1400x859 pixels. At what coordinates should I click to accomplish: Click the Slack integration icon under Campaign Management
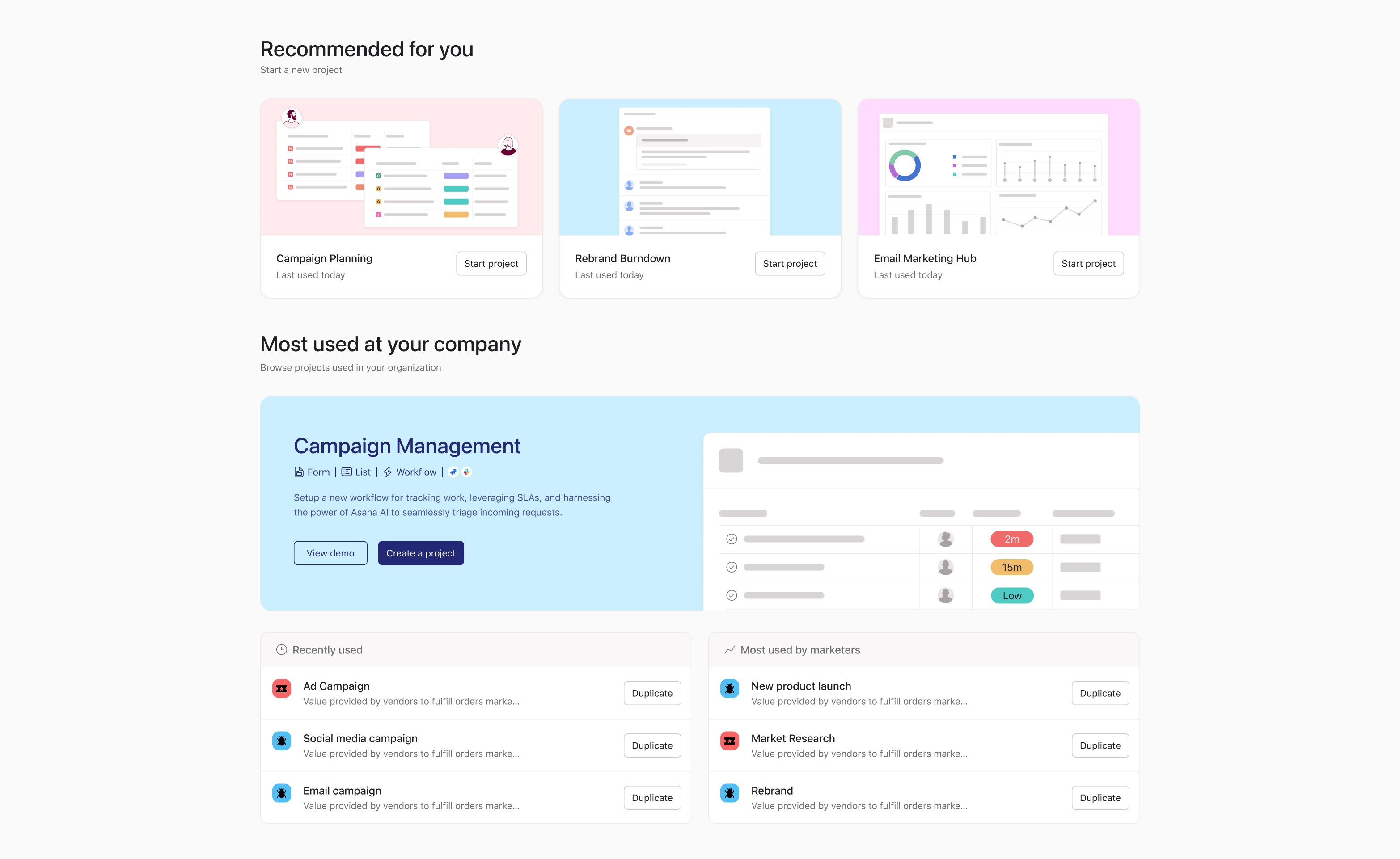(467, 472)
